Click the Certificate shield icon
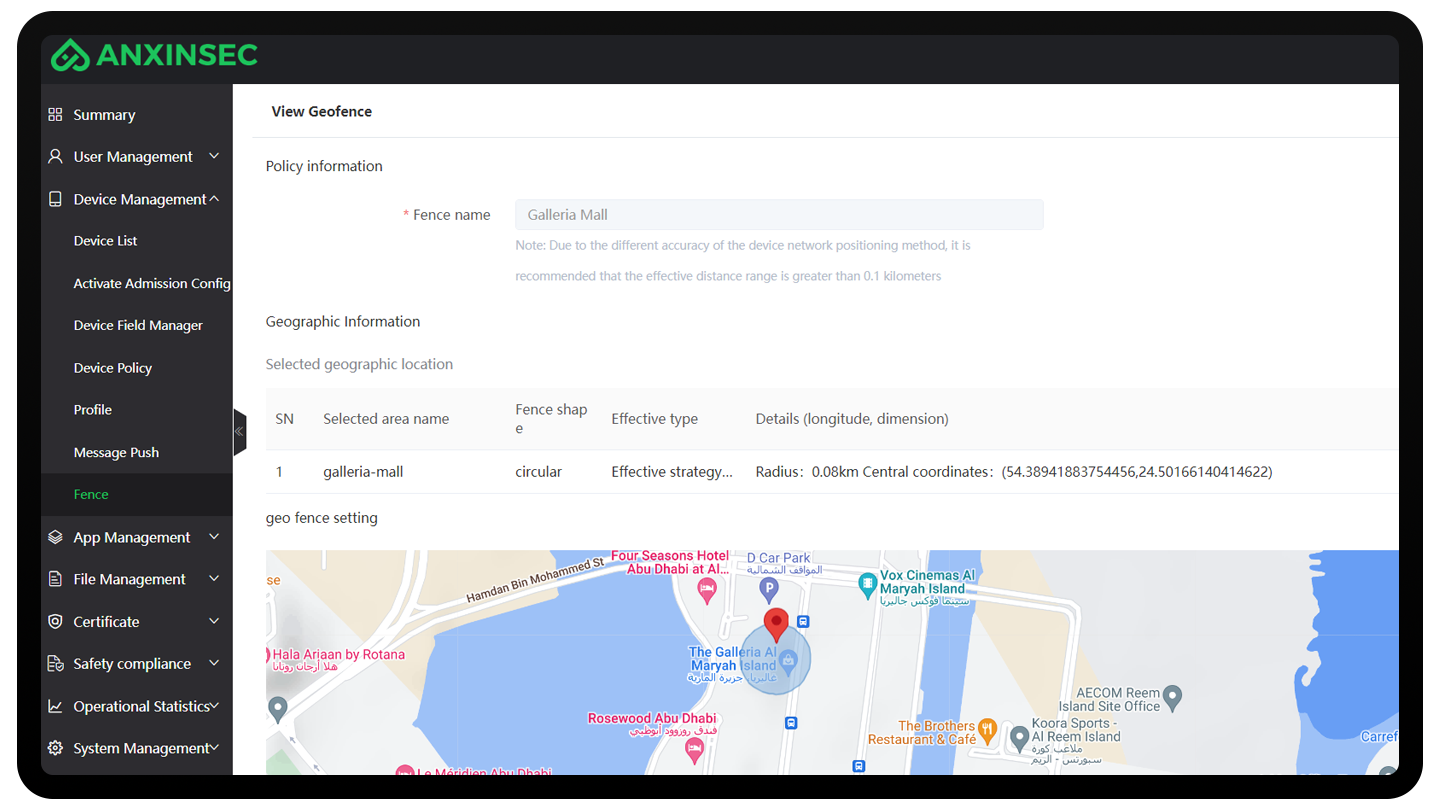Viewport: 1440px width, 810px height. (x=55, y=622)
